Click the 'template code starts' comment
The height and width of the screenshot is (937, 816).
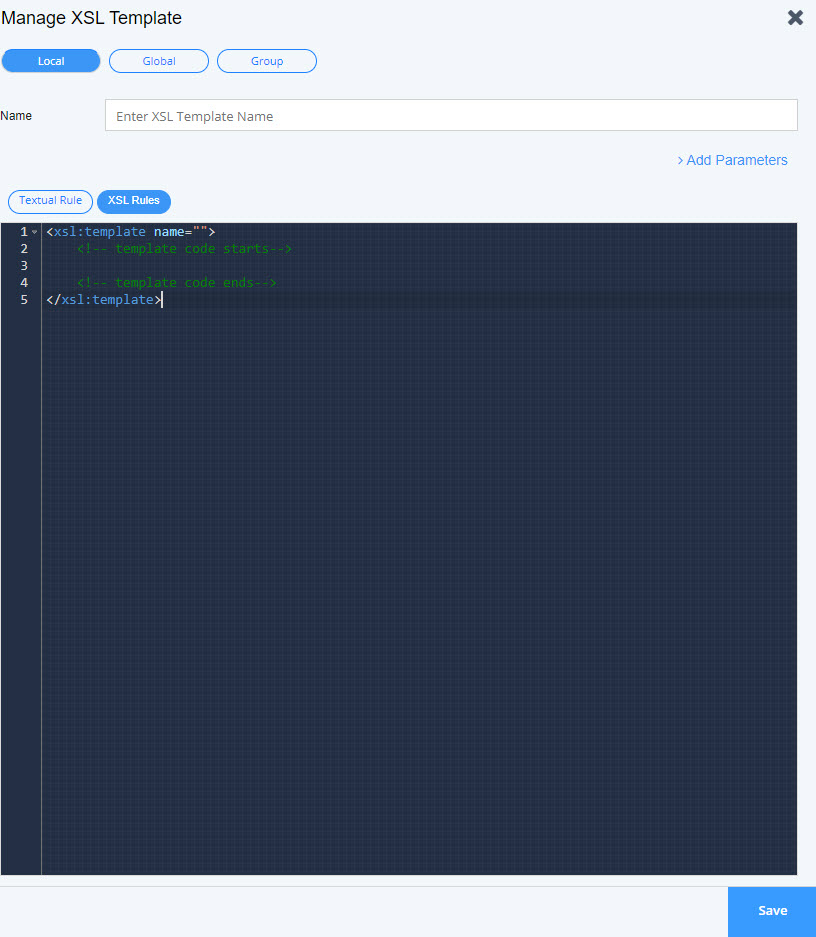(184, 249)
